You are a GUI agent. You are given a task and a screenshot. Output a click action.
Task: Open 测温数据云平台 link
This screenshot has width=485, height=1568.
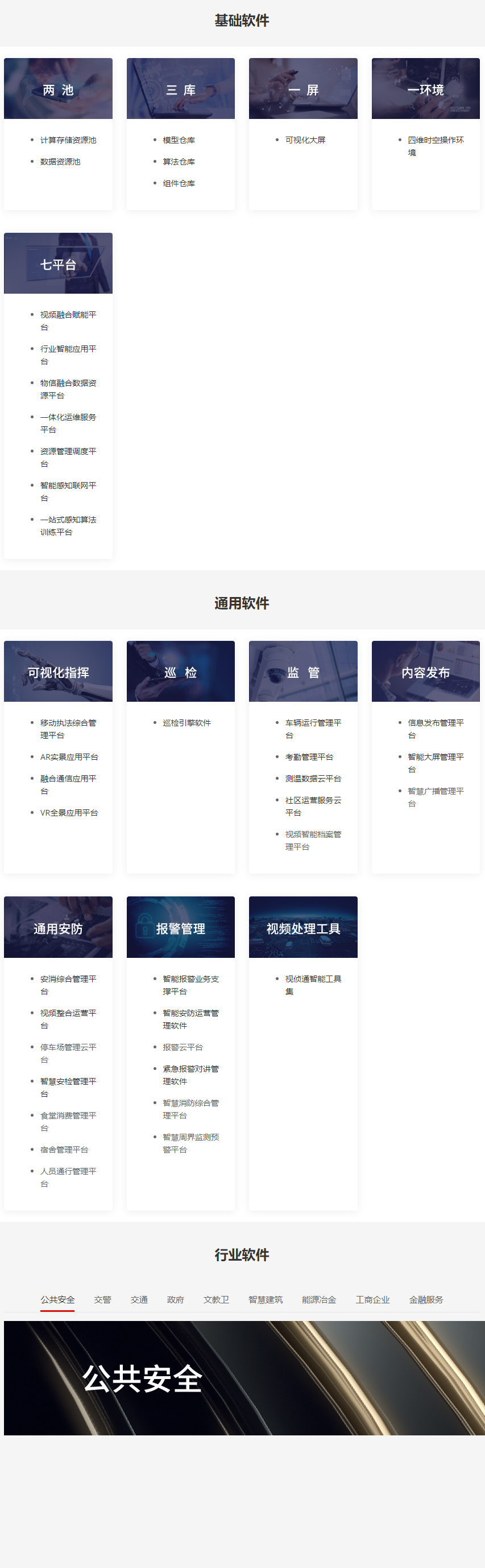click(313, 779)
